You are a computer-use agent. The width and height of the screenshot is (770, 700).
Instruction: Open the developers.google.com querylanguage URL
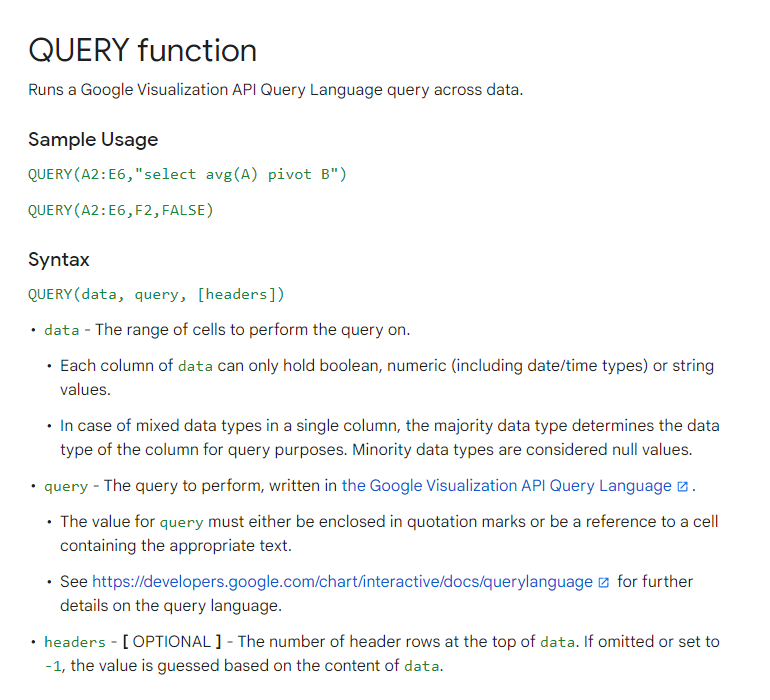(342, 582)
